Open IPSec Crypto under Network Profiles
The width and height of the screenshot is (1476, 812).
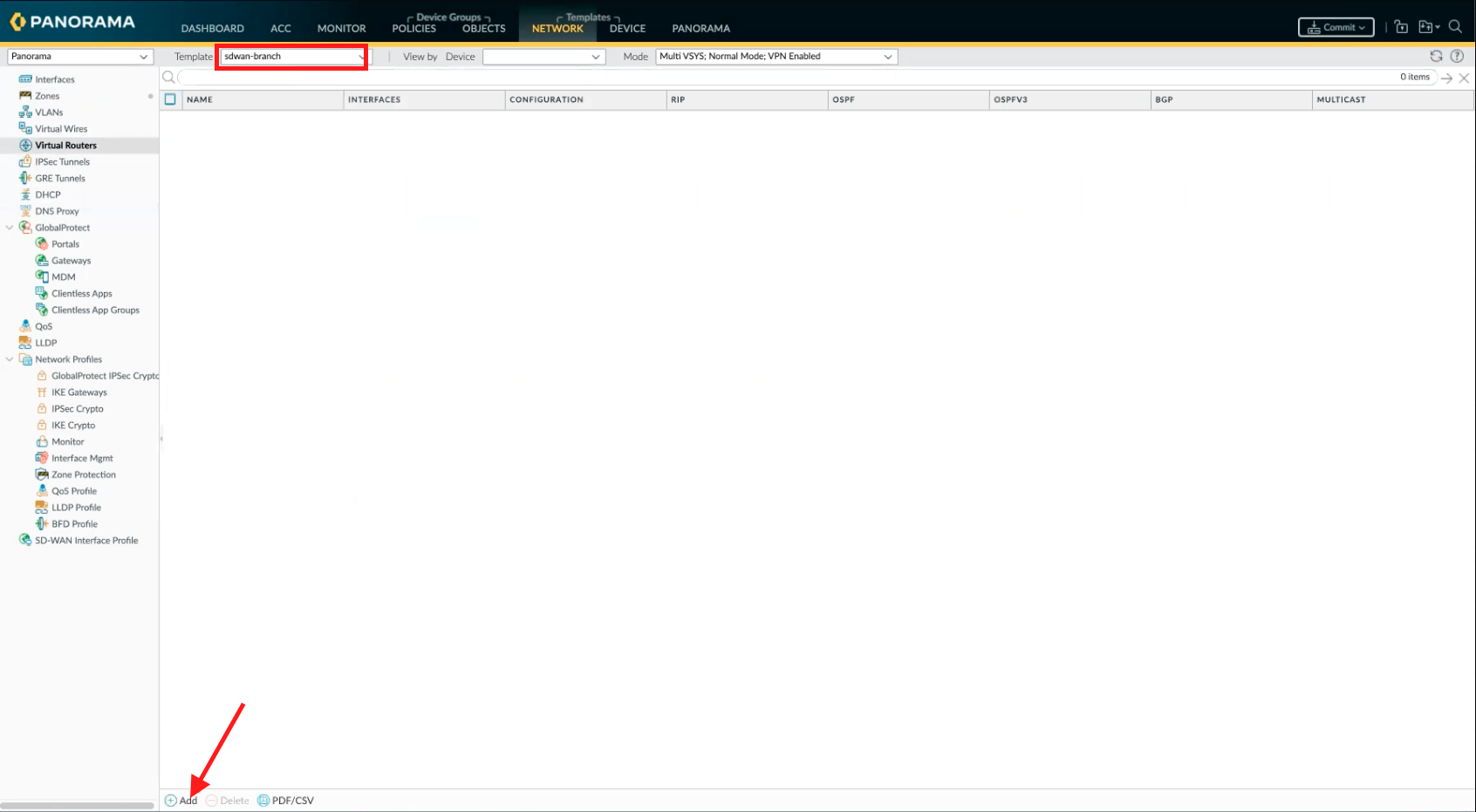pos(78,409)
